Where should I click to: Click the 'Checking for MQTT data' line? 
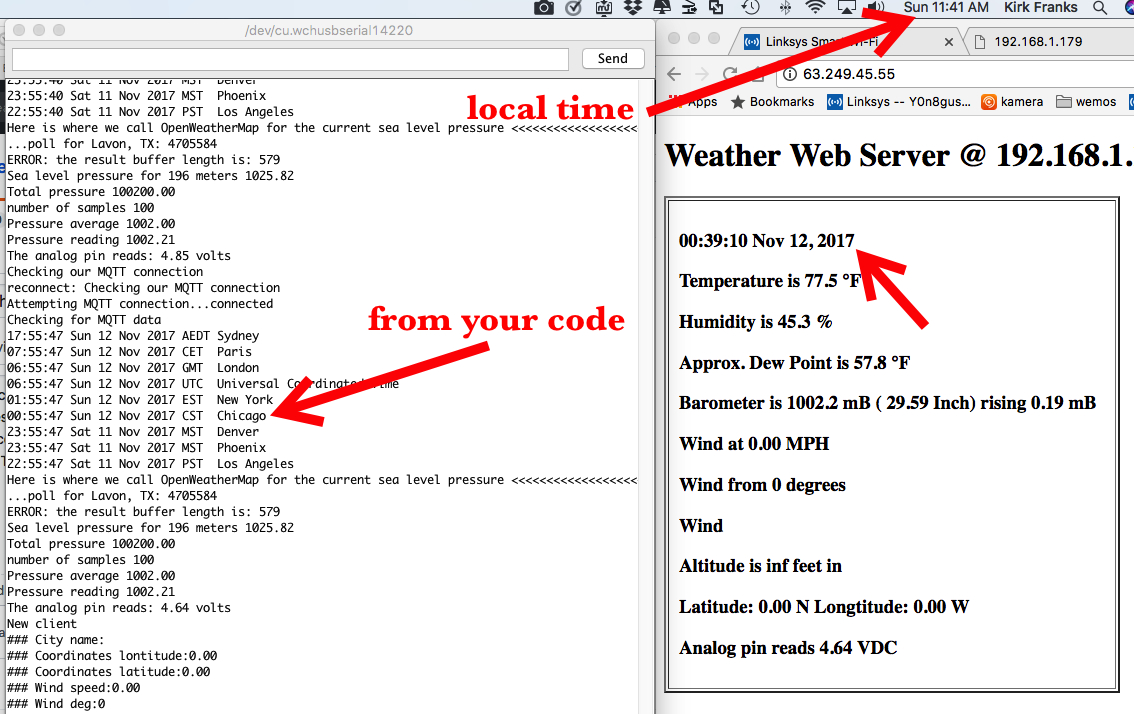(x=84, y=320)
